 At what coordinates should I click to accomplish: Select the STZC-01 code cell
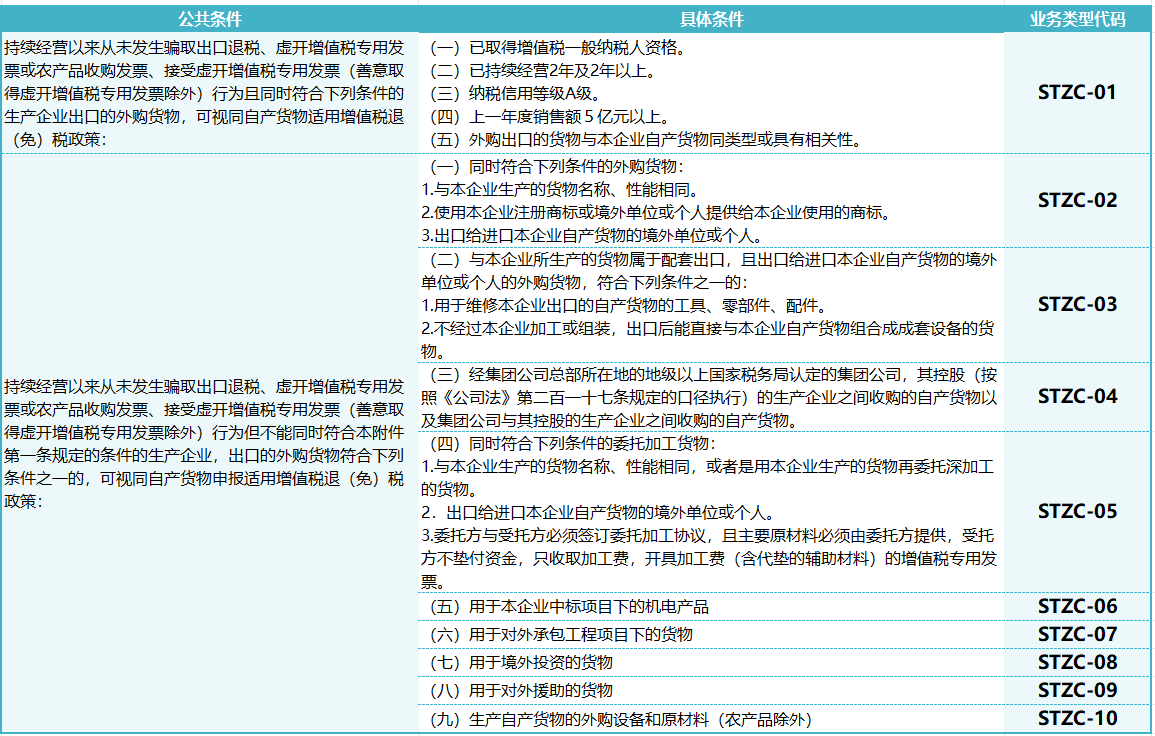click(x=1077, y=93)
